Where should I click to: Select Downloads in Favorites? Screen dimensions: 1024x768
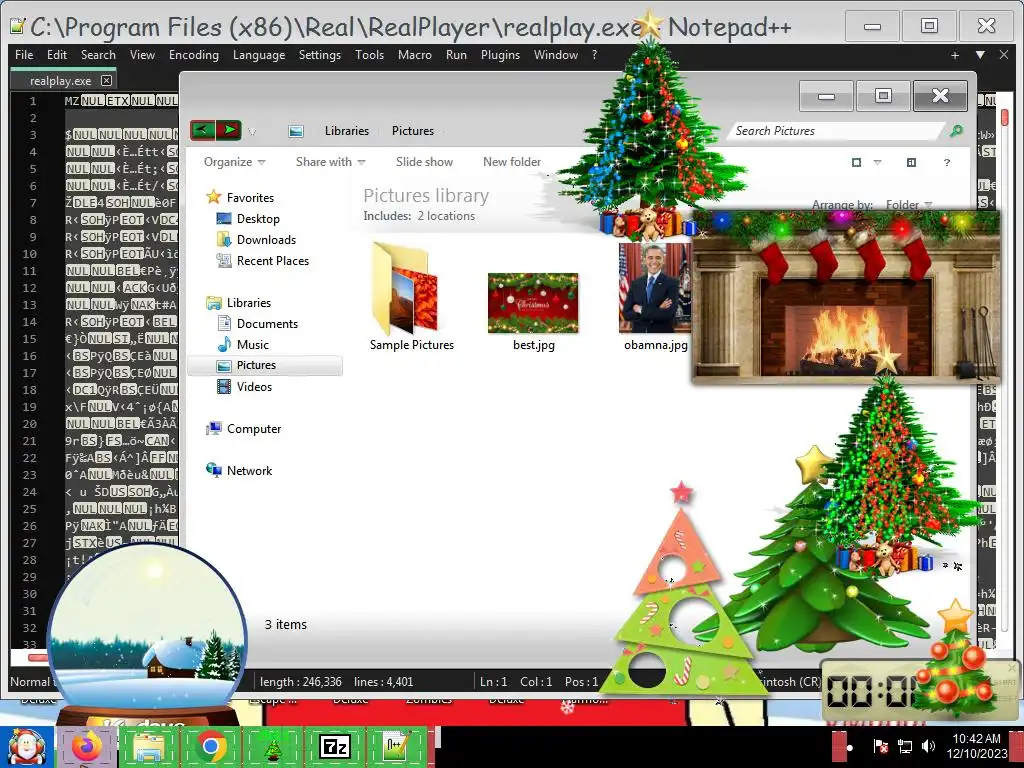pyautogui.click(x=266, y=240)
